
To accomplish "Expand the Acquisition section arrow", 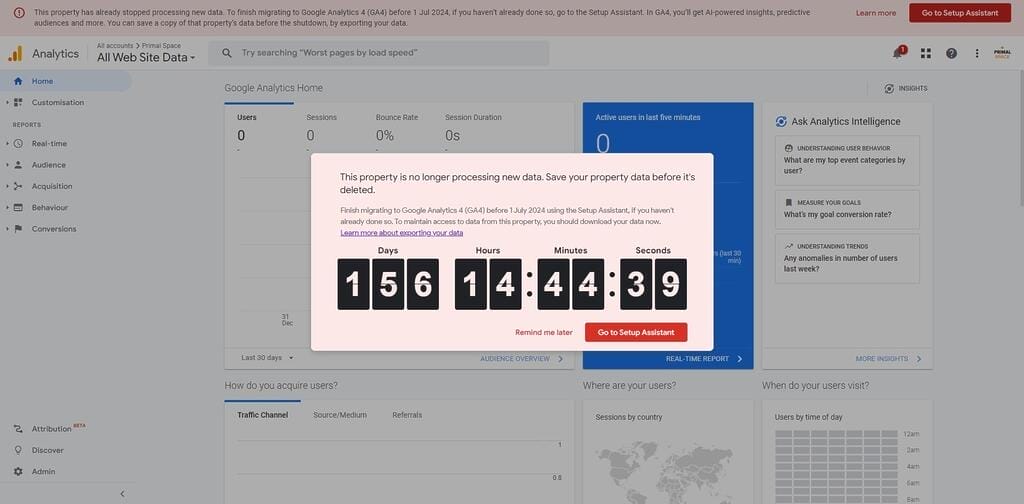I will pyautogui.click(x=7, y=186).
